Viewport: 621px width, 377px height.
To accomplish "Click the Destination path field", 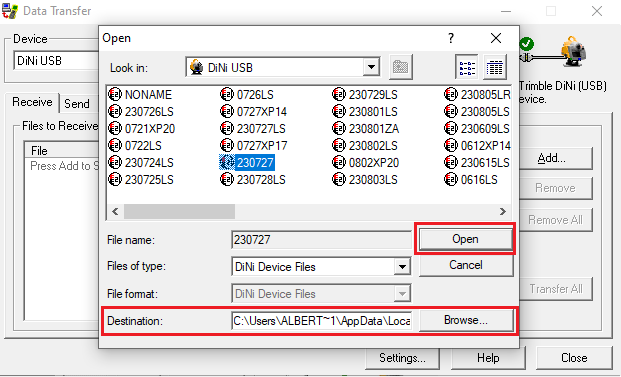I will tap(321, 320).
